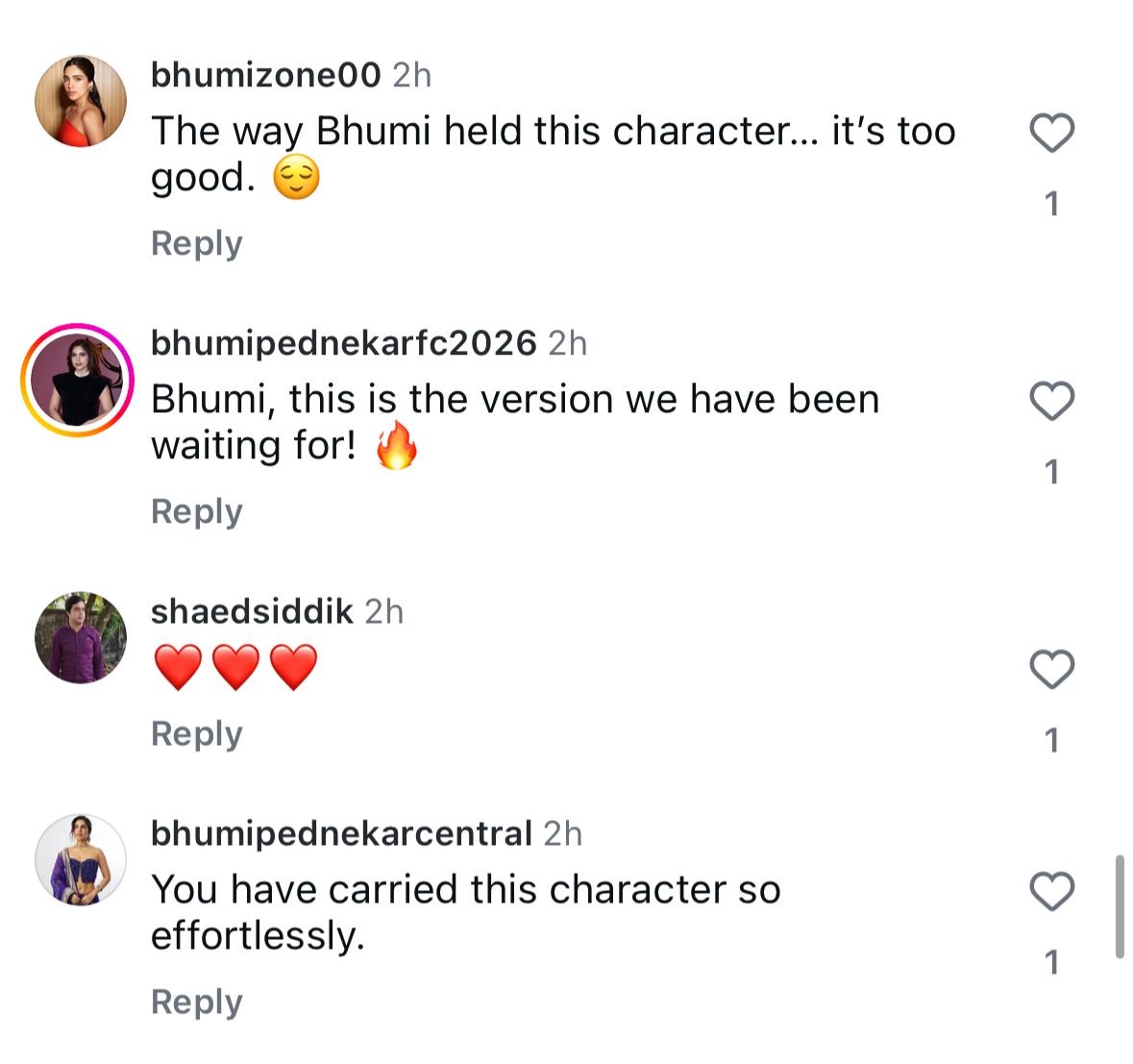Like the bhumizone00 comment with the heart
This screenshot has height=1064, width=1133.
click(x=1051, y=133)
